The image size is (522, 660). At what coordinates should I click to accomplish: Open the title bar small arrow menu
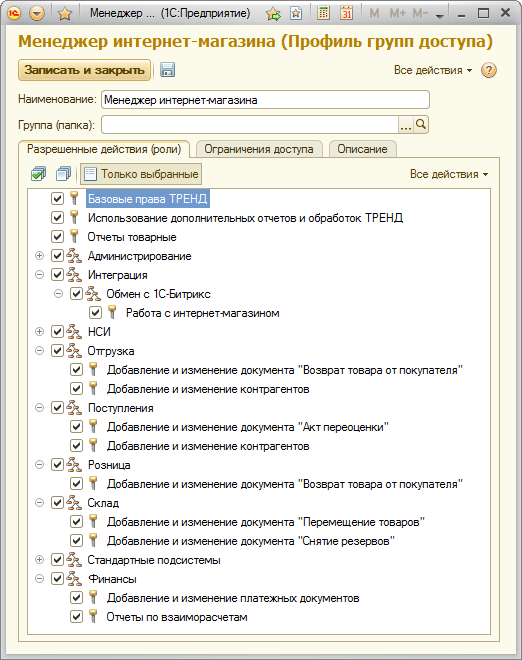point(440,16)
